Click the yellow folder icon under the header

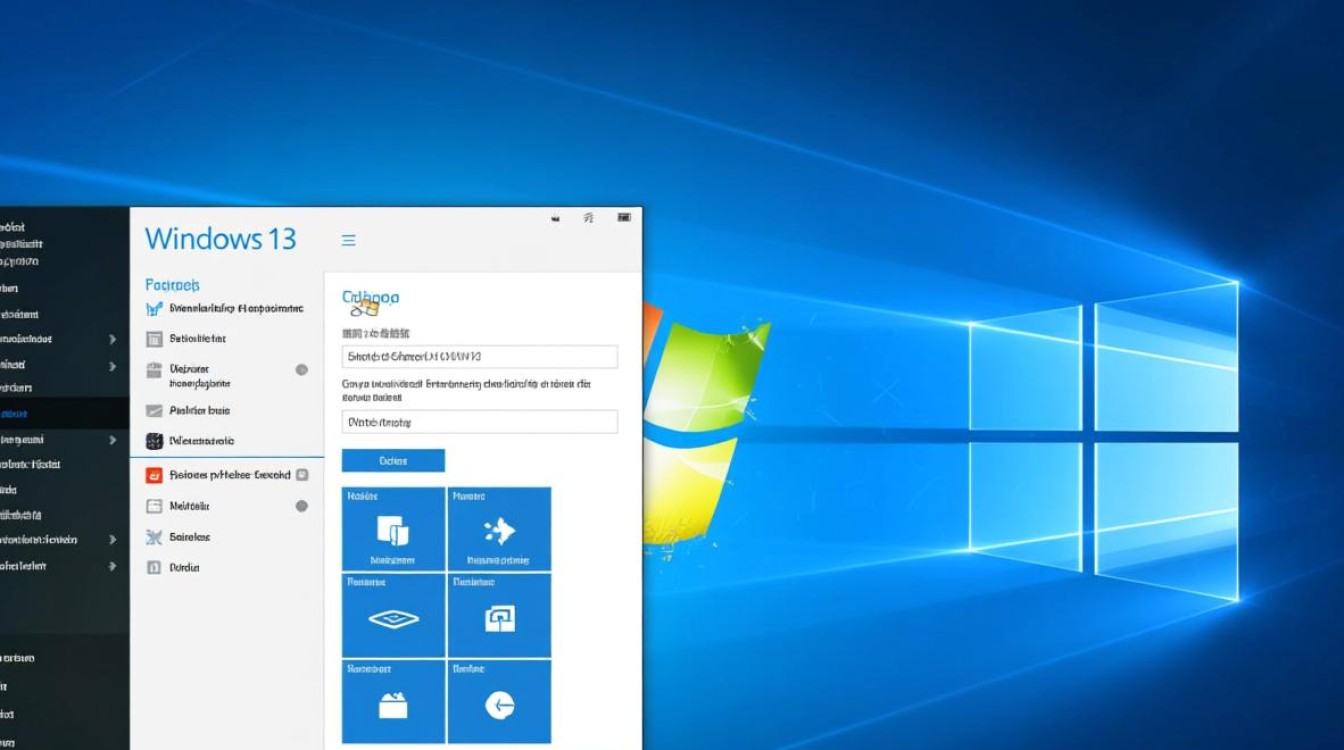tap(368, 308)
